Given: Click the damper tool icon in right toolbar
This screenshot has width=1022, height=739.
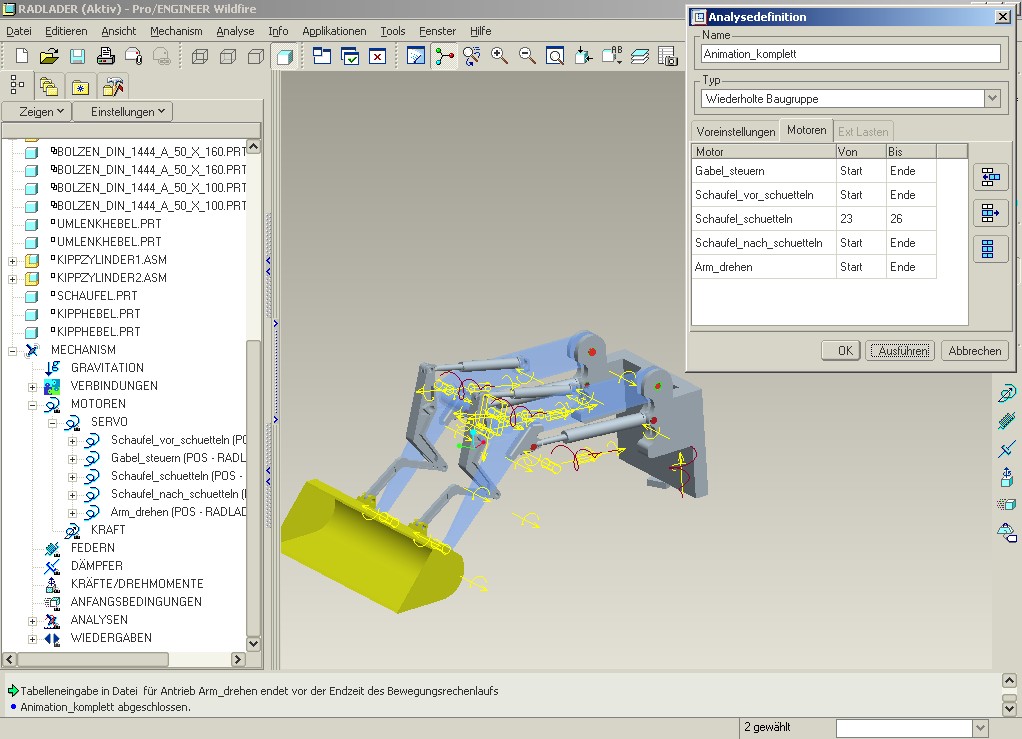Looking at the screenshot, I should [x=1006, y=449].
